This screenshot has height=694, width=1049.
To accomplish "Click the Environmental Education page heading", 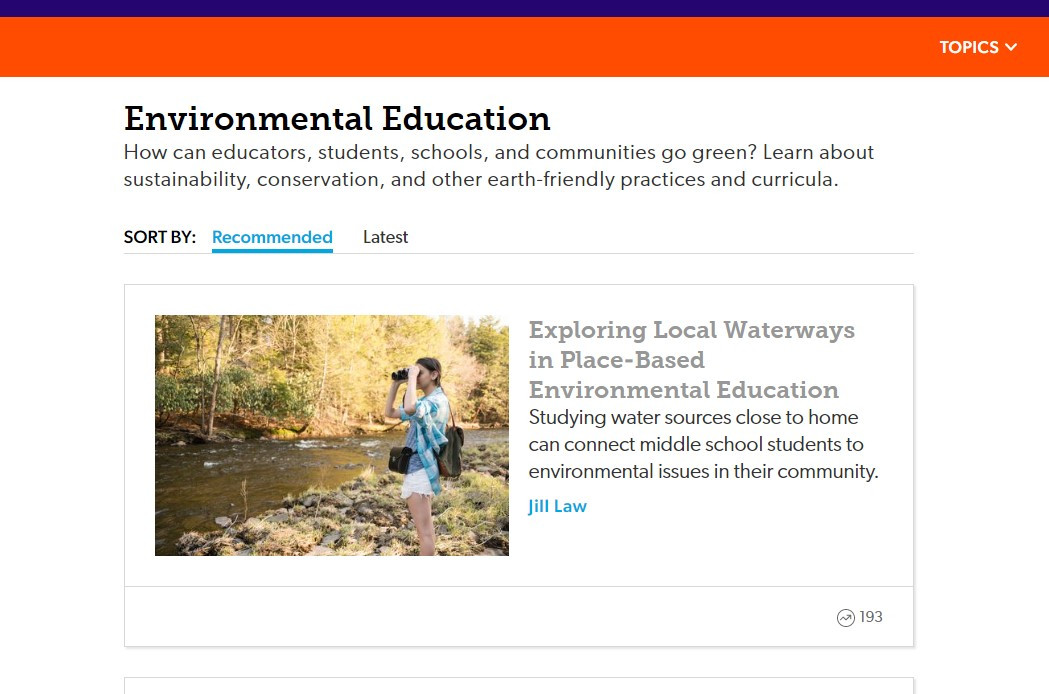I will (x=336, y=119).
